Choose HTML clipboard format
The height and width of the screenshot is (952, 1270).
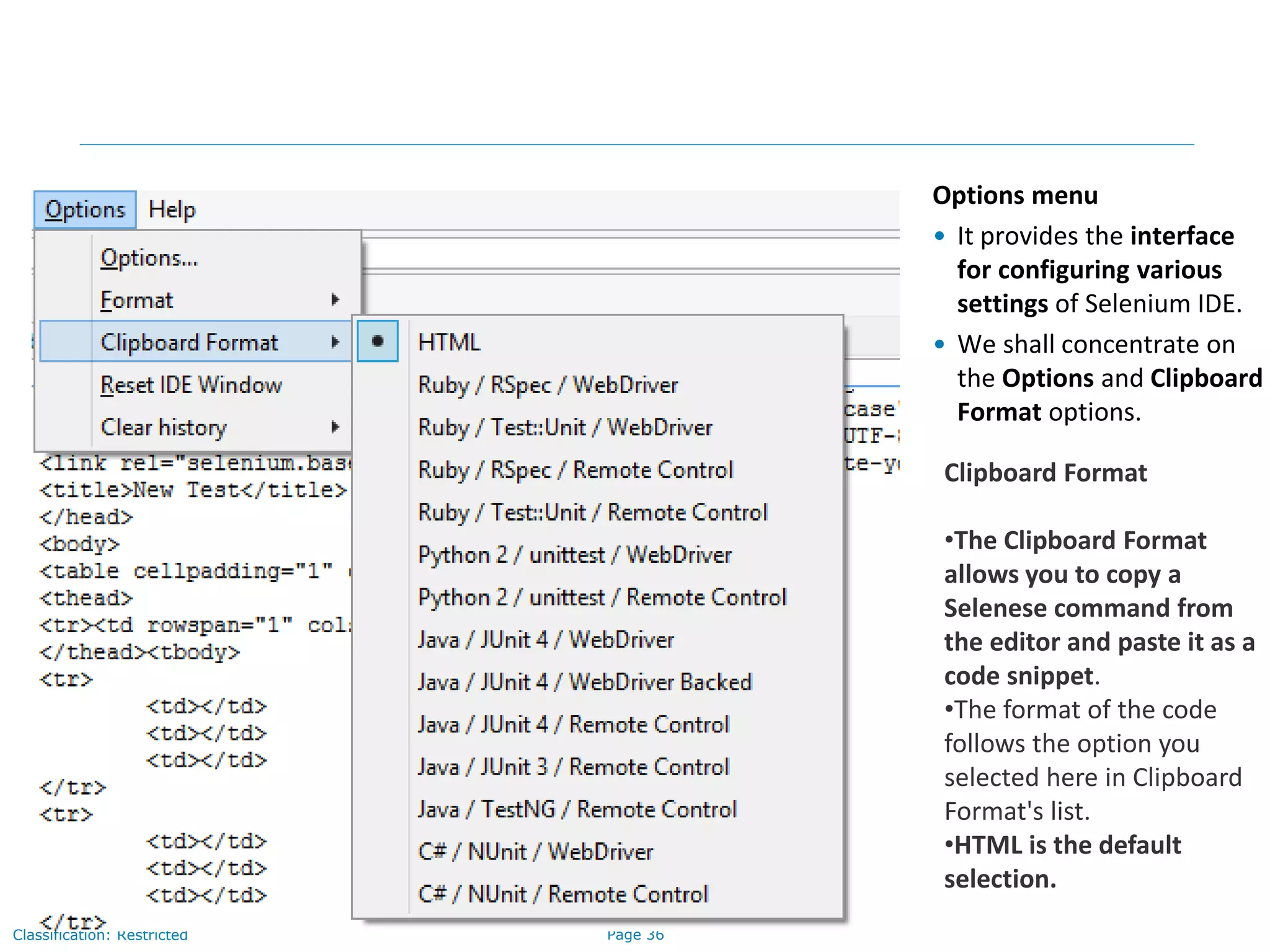pyautogui.click(x=449, y=342)
